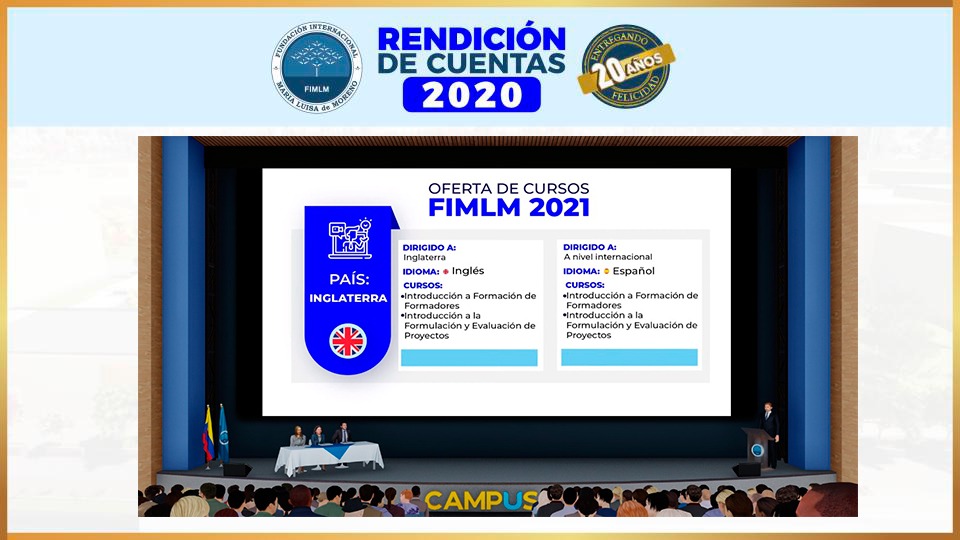Screen dimensions: 960x540
Task: Click the panel table with white tablecloth
Action: pyautogui.click(x=329, y=457)
